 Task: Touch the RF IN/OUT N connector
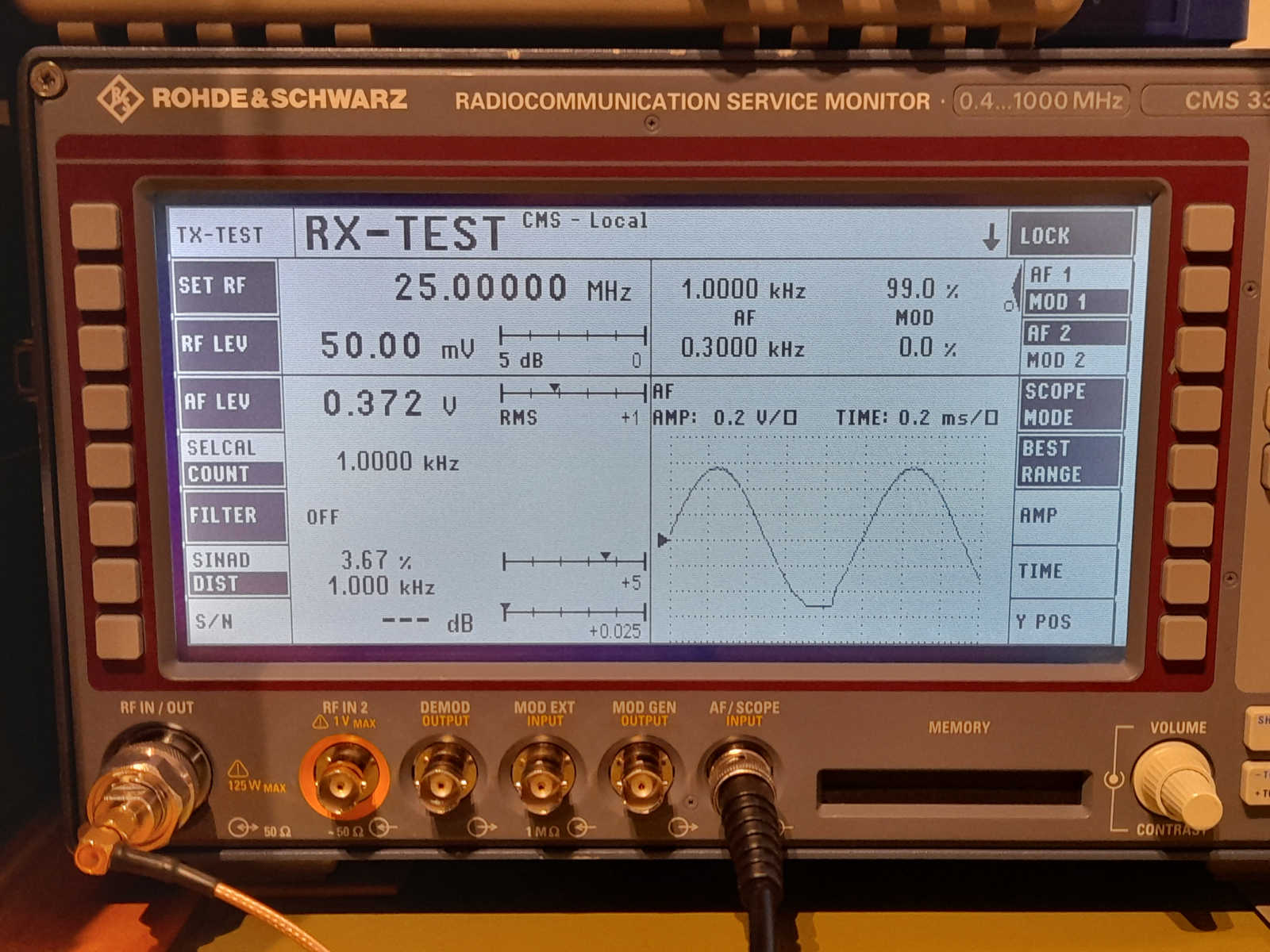[148, 783]
